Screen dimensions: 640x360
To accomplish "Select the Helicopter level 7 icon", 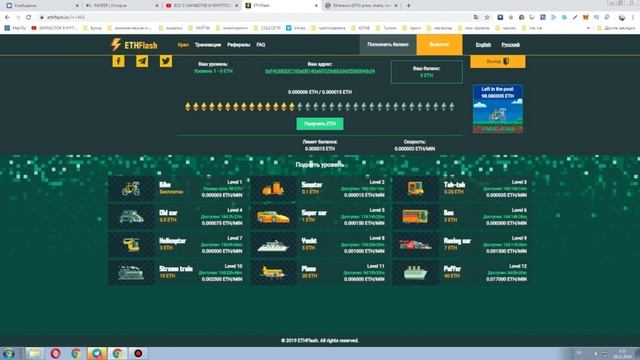I will 131,244.
